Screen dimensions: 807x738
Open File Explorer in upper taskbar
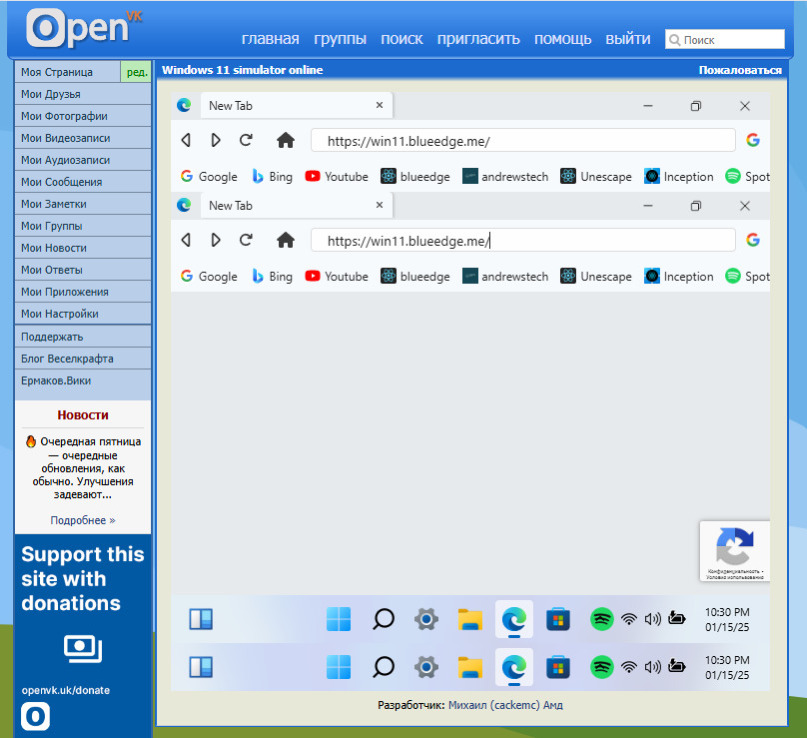click(470, 619)
